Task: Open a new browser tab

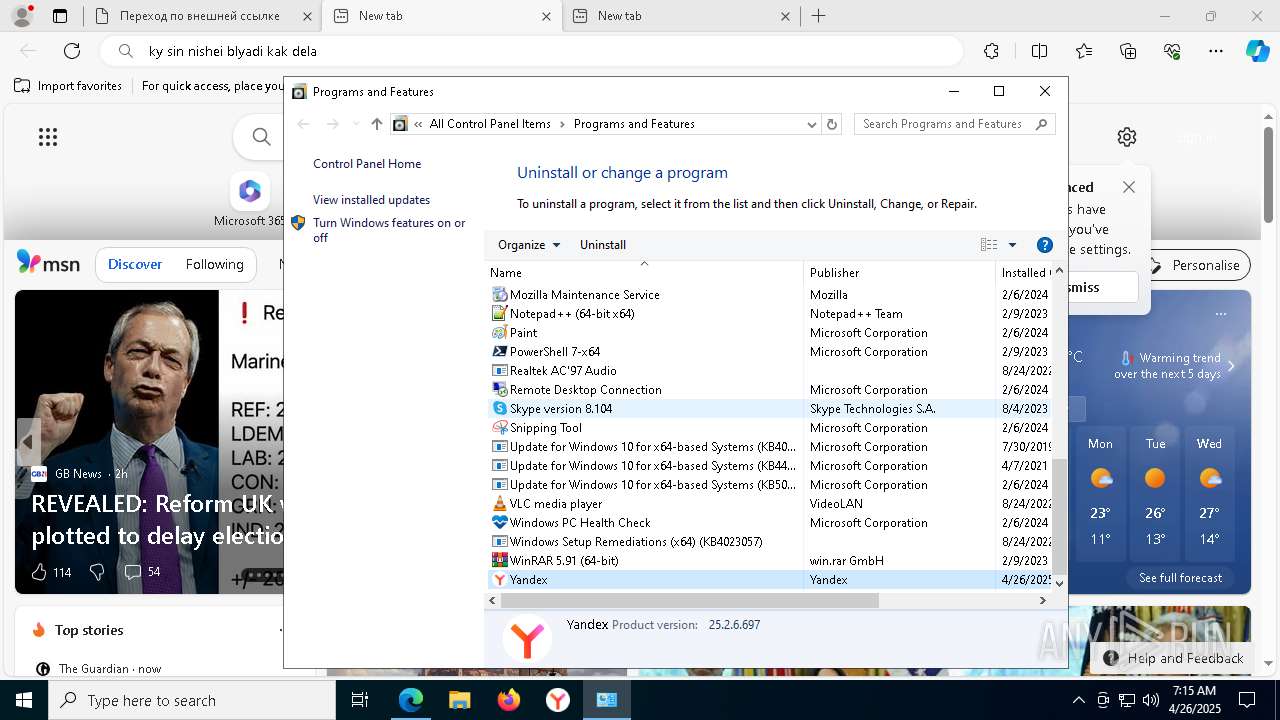Action: coord(819,16)
